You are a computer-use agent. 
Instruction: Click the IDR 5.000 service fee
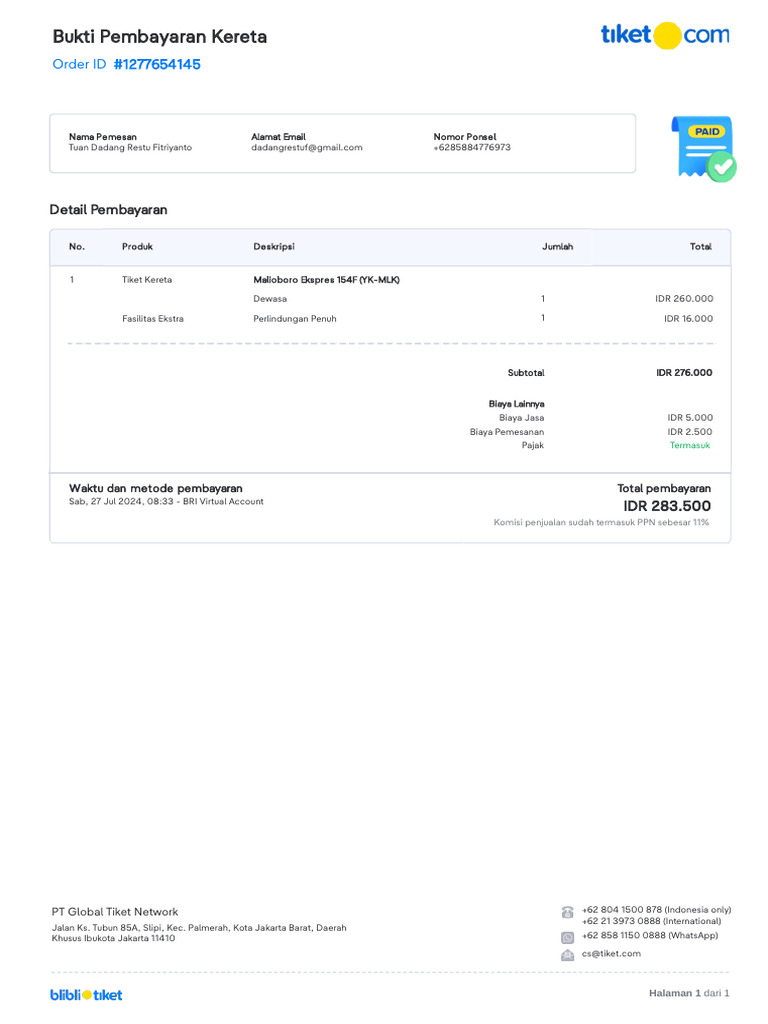tap(690, 417)
